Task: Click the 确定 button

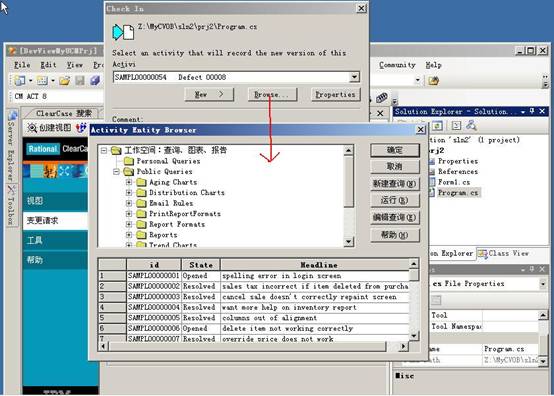Action: click(x=395, y=150)
